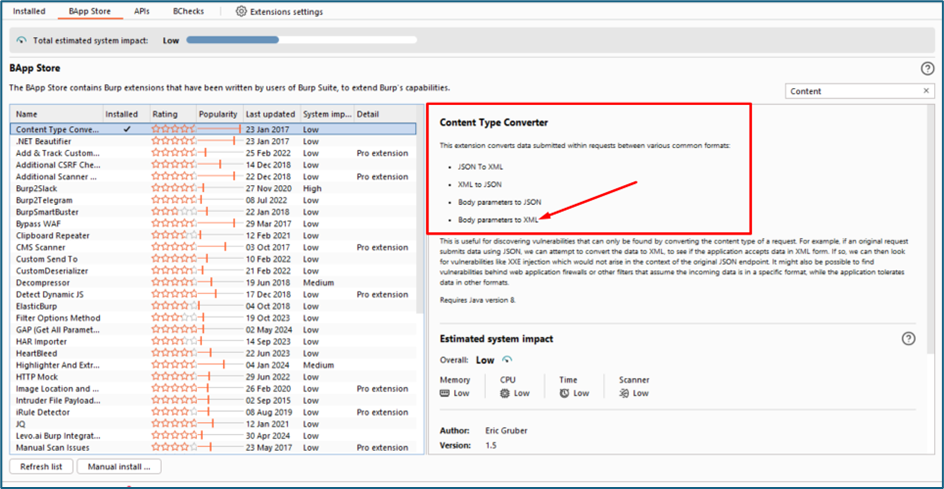The image size is (944, 489).
Task: Select the Decompressor extension row
Action: tap(213, 282)
